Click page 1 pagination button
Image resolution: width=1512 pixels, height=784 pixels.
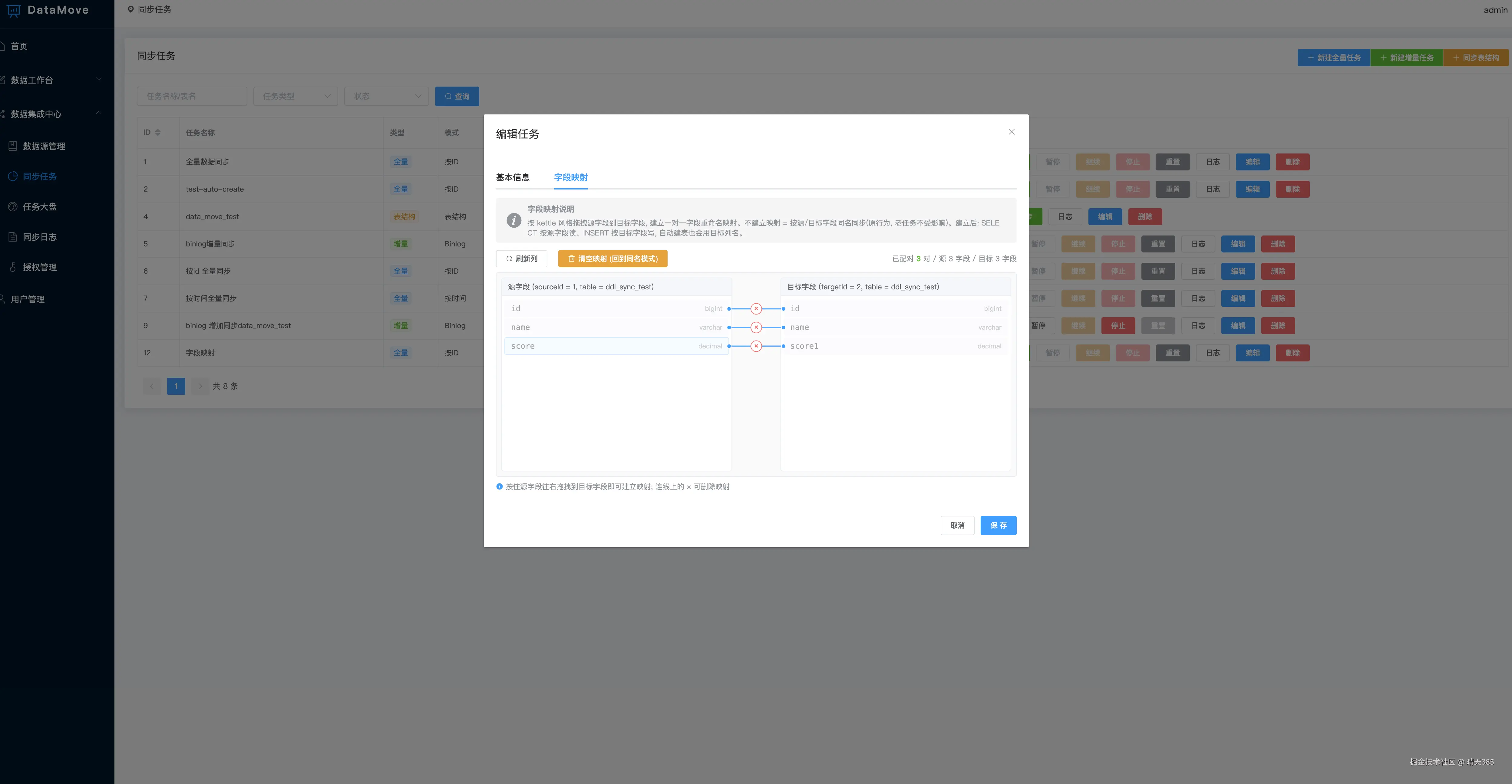(x=176, y=386)
